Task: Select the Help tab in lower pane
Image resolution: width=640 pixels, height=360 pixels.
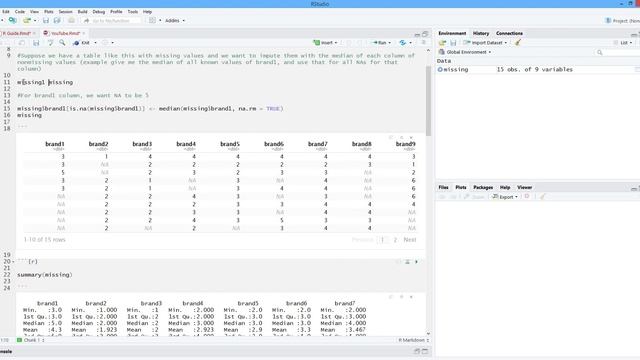Action: point(505,187)
